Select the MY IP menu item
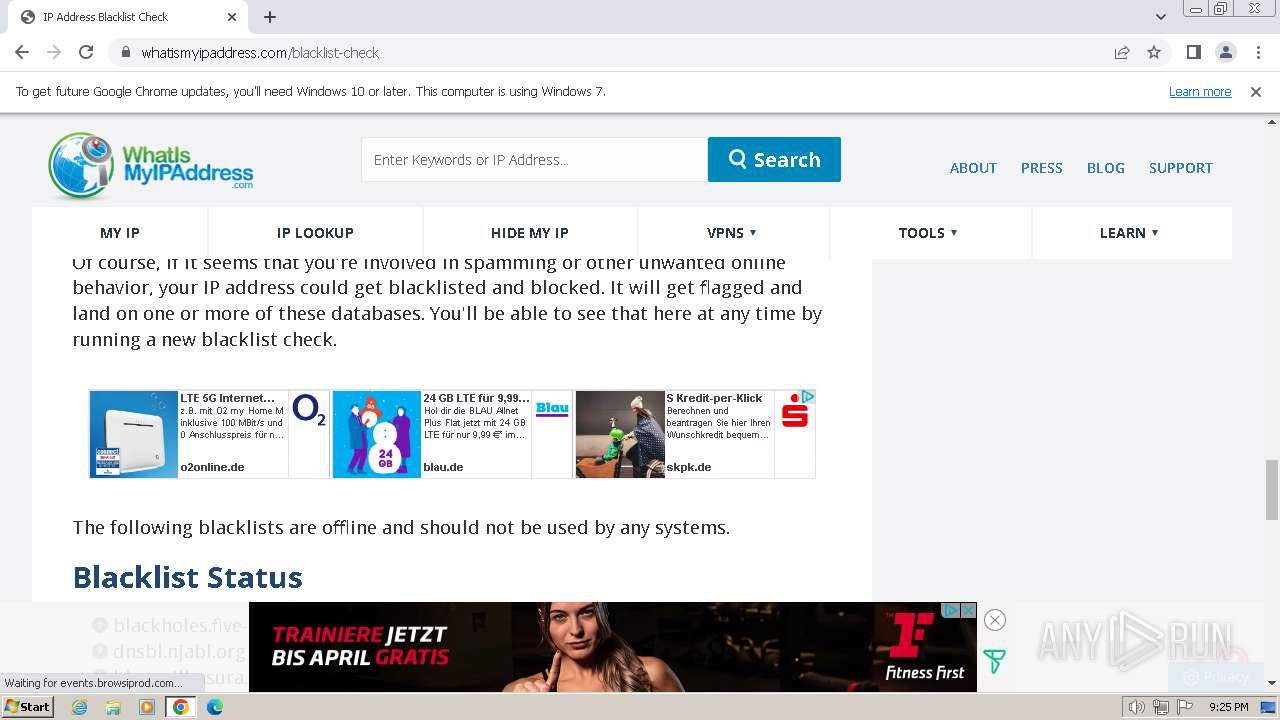 pos(120,233)
